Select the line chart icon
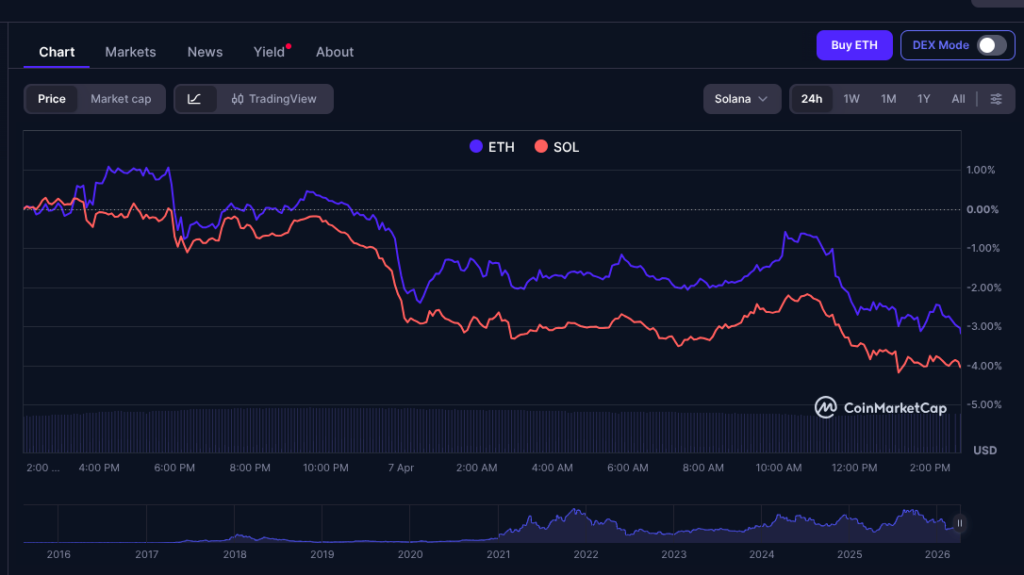The width and height of the screenshot is (1024, 575). coord(195,99)
